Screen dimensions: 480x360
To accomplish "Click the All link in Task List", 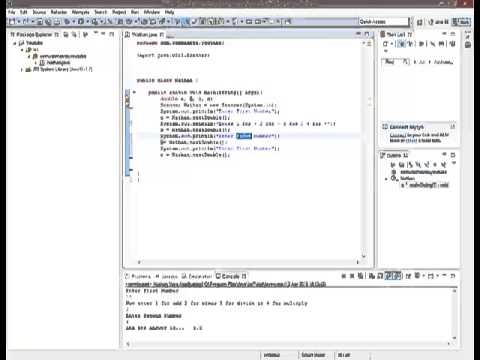I will (422, 62).
